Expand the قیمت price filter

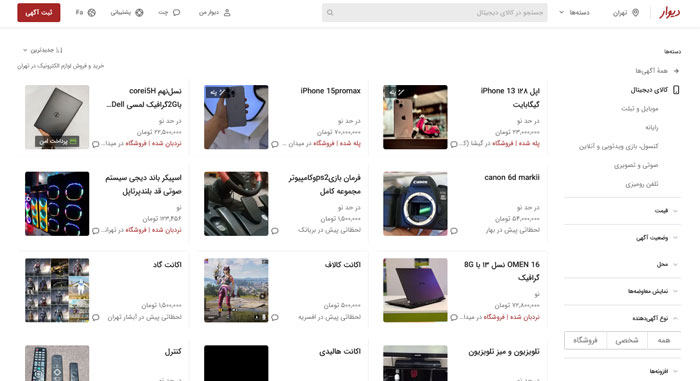click(622, 211)
